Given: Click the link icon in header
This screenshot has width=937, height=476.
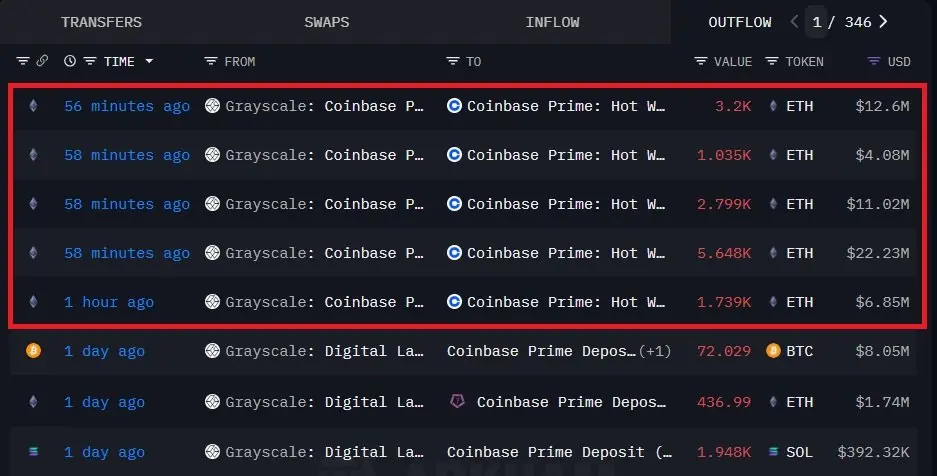Looking at the screenshot, I should (42, 61).
